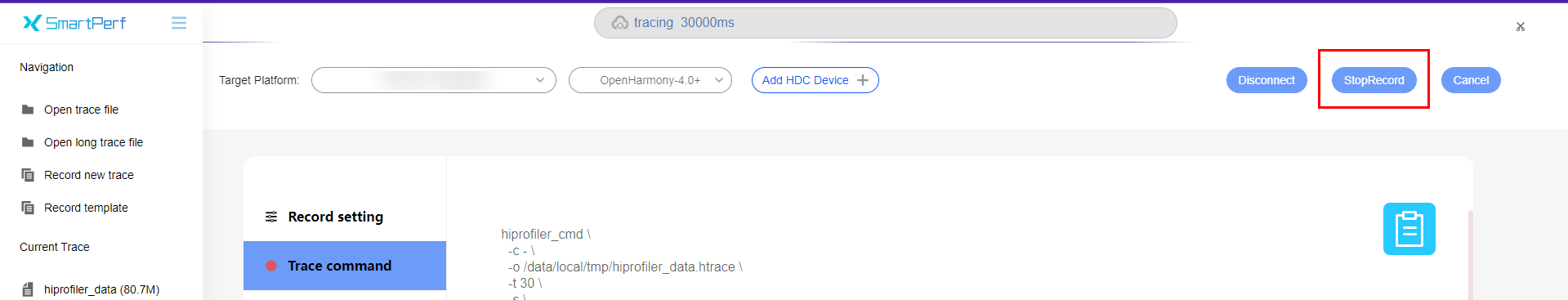The width and height of the screenshot is (1568, 300).
Task: Click the hiprofiler_data file icon
Action: pyautogui.click(x=28, y=289)
